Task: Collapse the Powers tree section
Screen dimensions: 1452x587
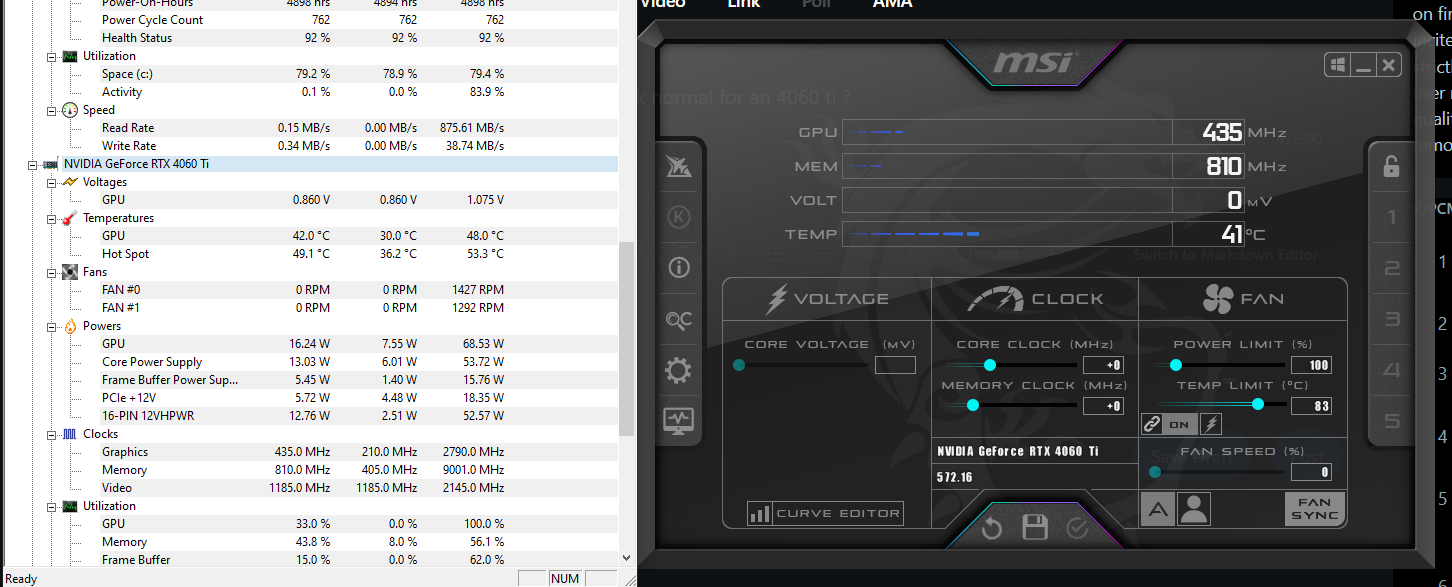Action: point(52,326)
